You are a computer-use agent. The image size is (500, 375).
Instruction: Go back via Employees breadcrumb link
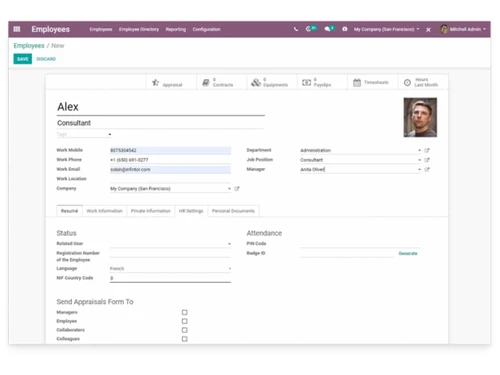tap(29, 46)
